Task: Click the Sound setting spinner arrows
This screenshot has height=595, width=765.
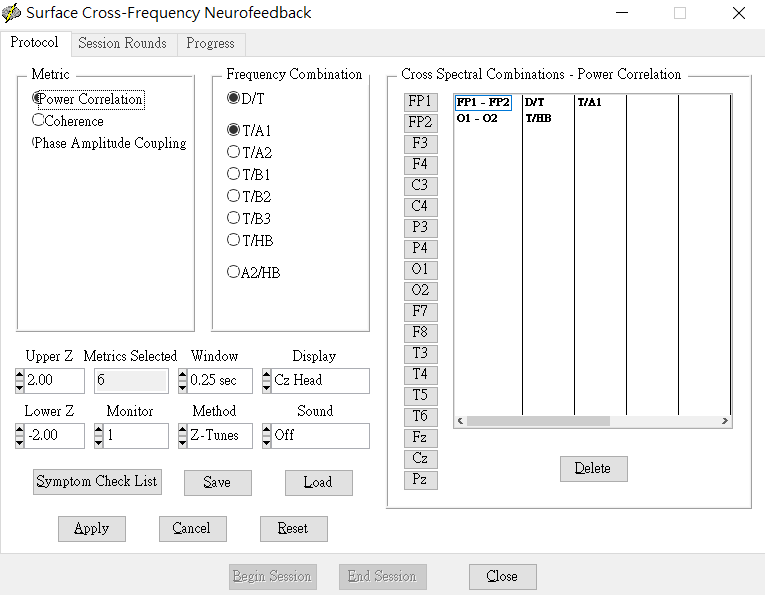Action: (266, 436)
